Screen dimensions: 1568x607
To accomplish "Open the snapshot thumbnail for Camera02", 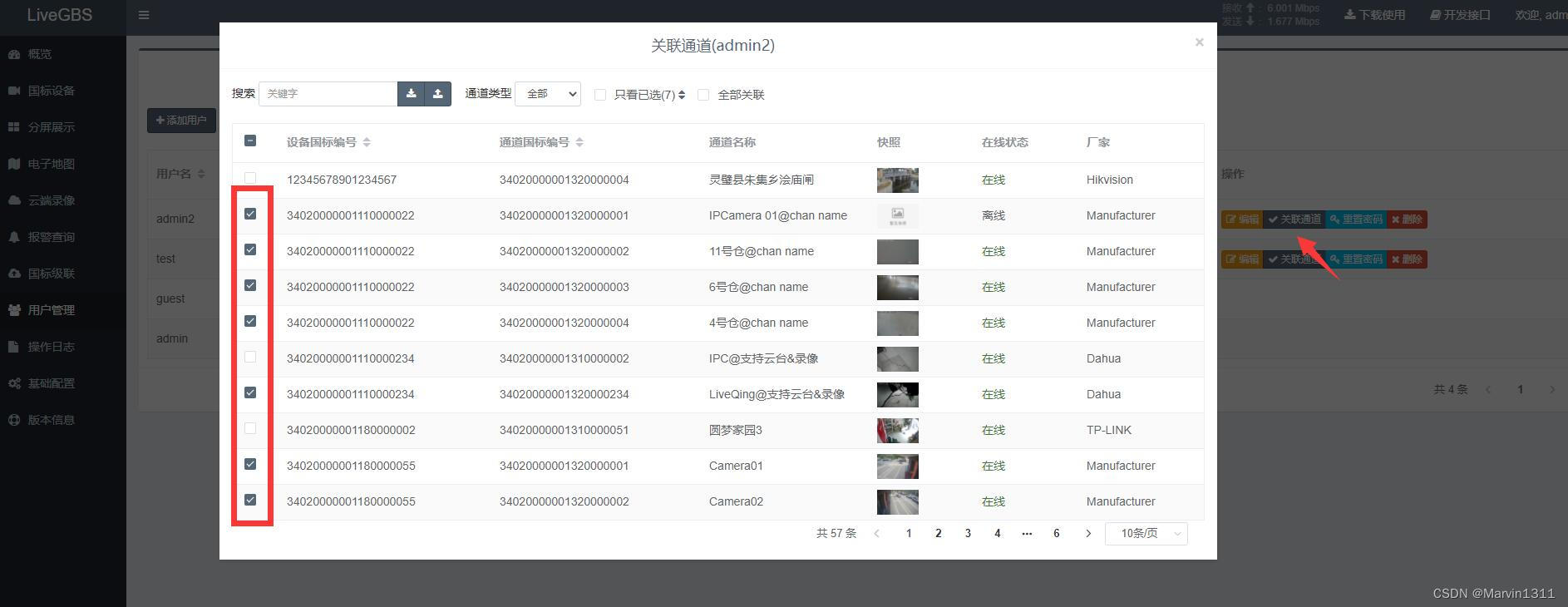I will pyautogui.click(x=898, y=502).
